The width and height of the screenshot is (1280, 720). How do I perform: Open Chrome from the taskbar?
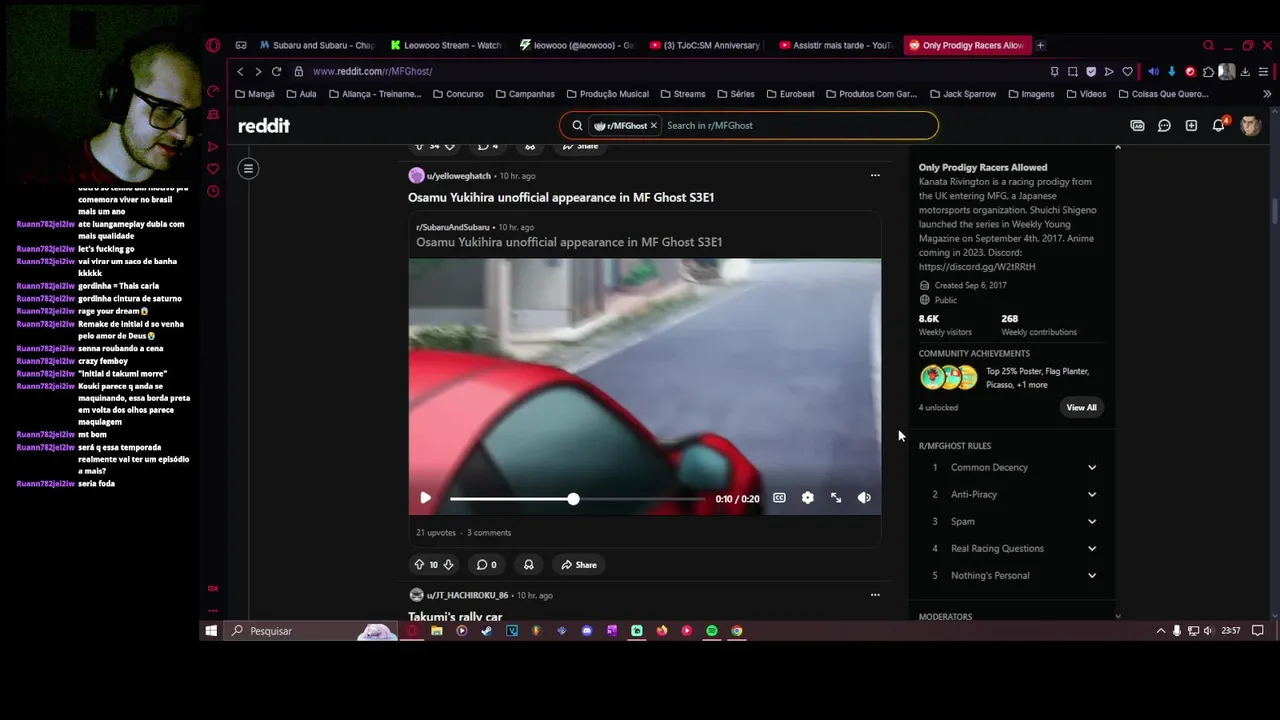737,631
